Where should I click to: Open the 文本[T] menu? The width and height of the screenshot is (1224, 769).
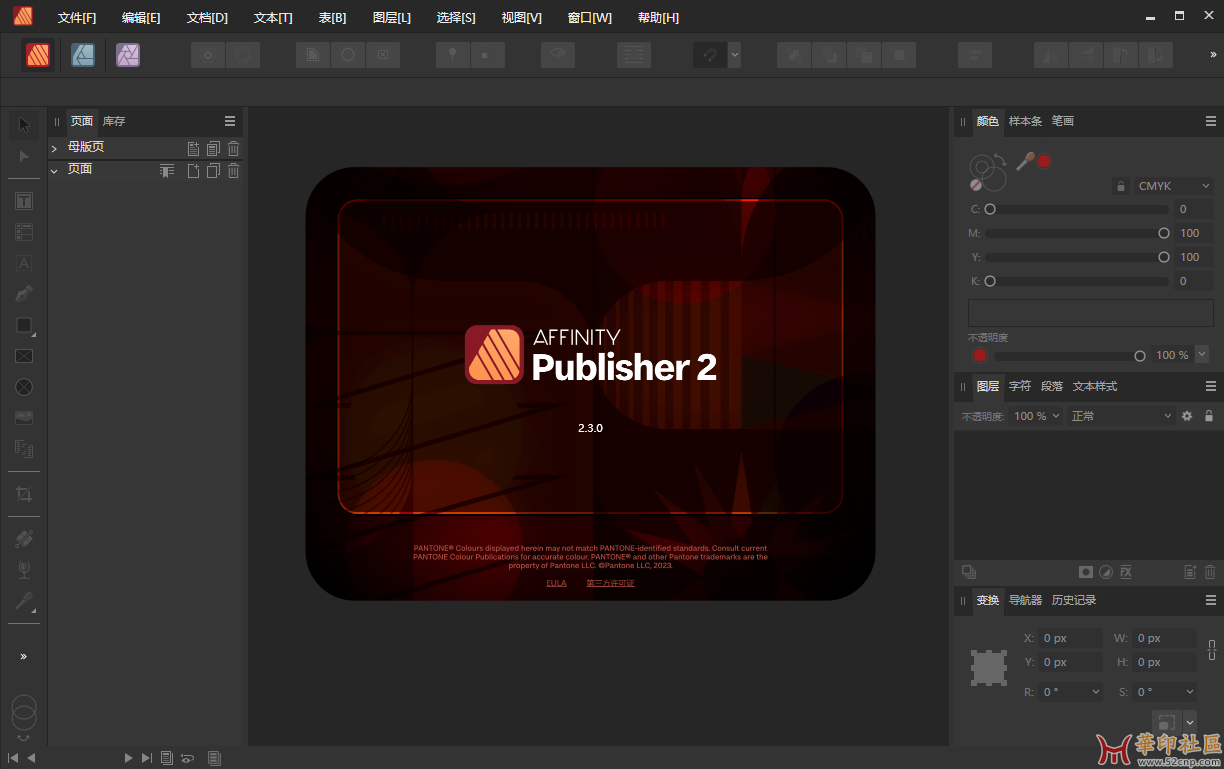(273, 18)
